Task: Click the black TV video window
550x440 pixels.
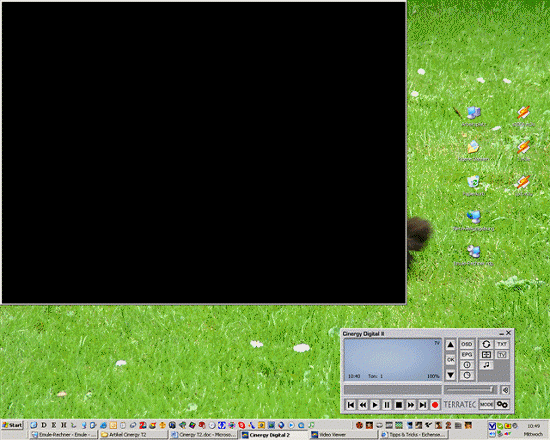Action: tap(204, 153)
